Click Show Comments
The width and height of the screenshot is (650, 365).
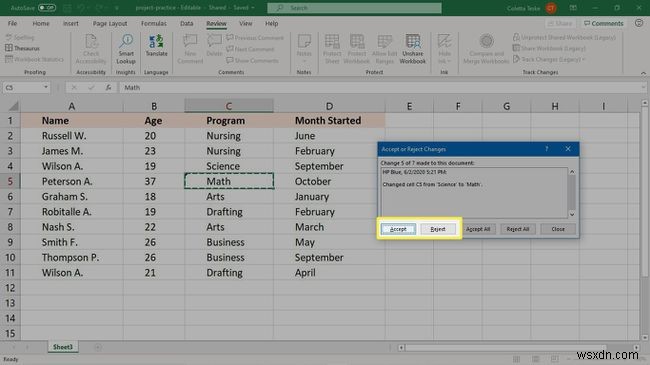point(252,61)
